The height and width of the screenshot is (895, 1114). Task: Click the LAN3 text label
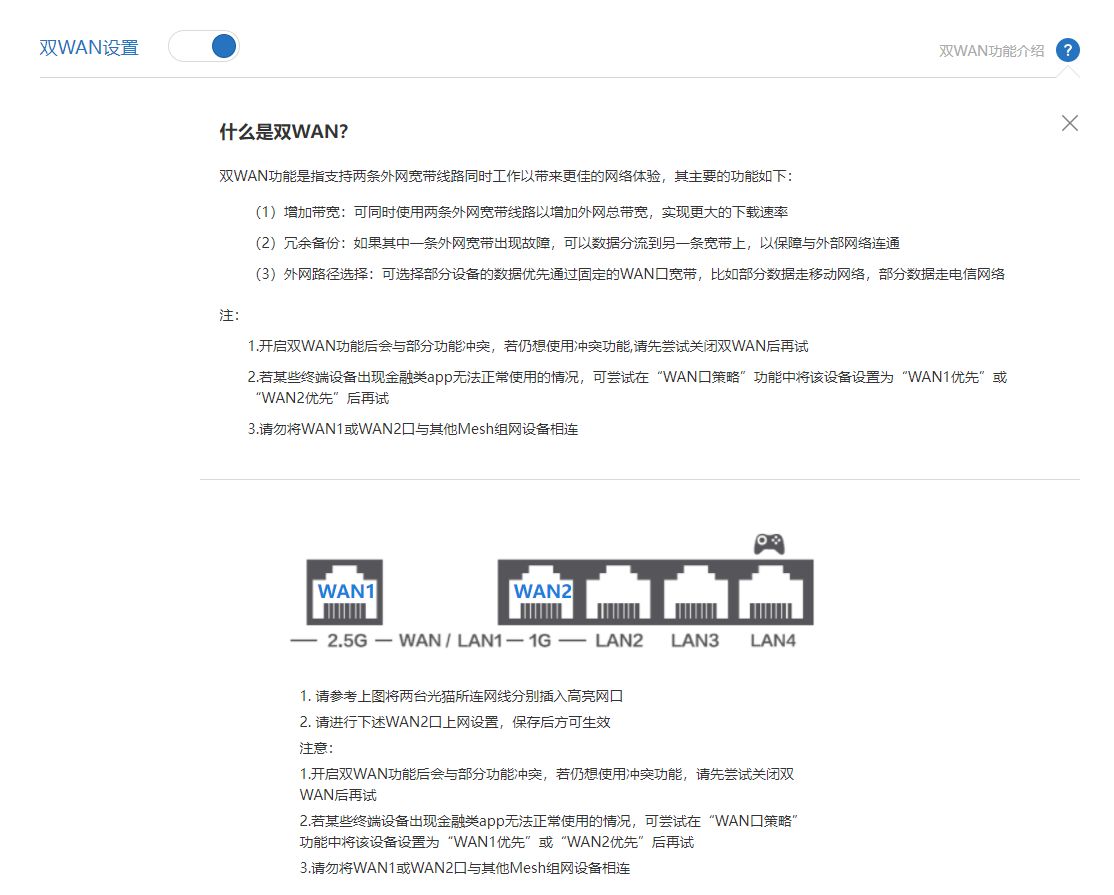point(695,641)
